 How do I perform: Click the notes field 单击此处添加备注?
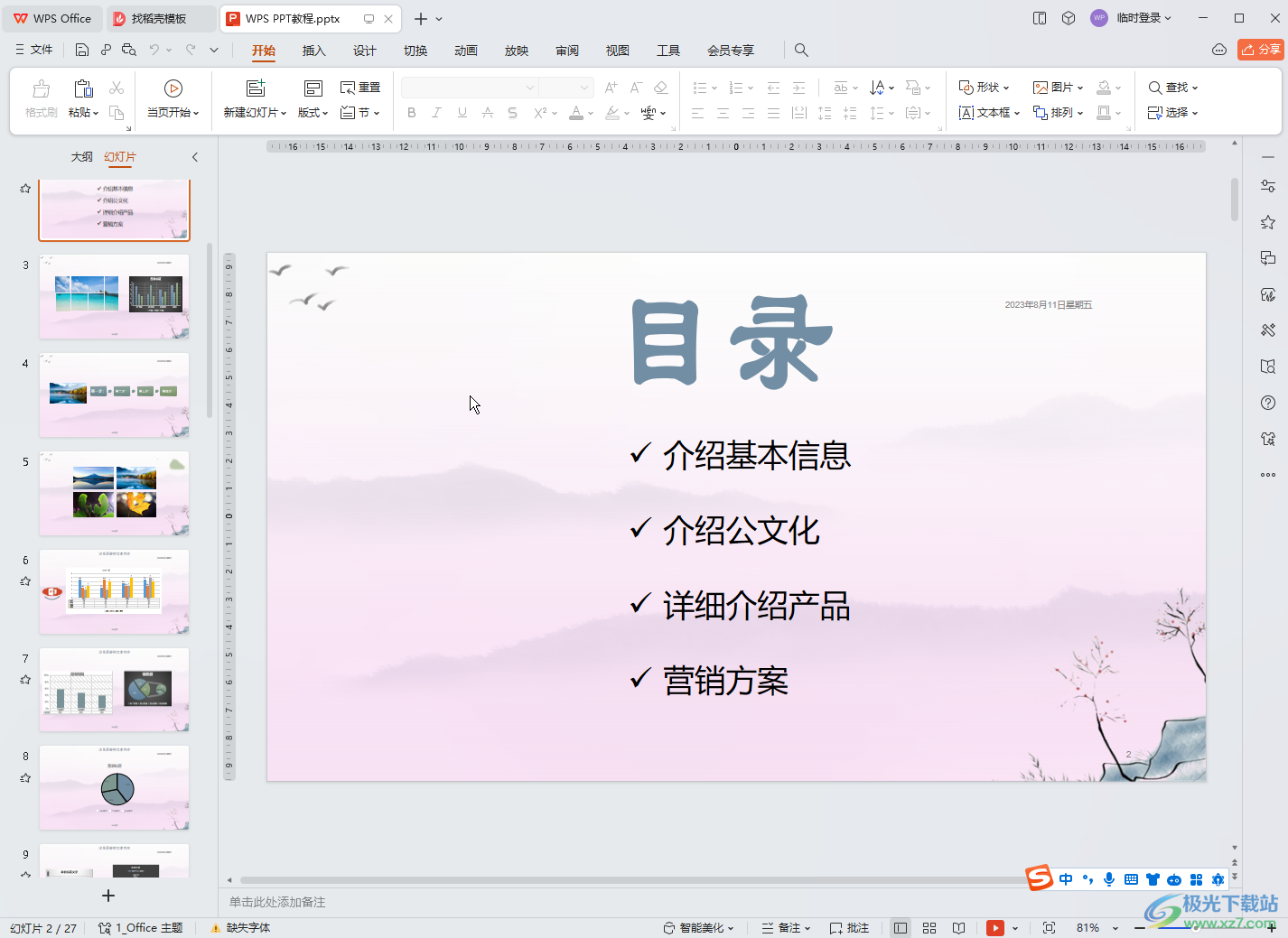click(x=277, y=902)
